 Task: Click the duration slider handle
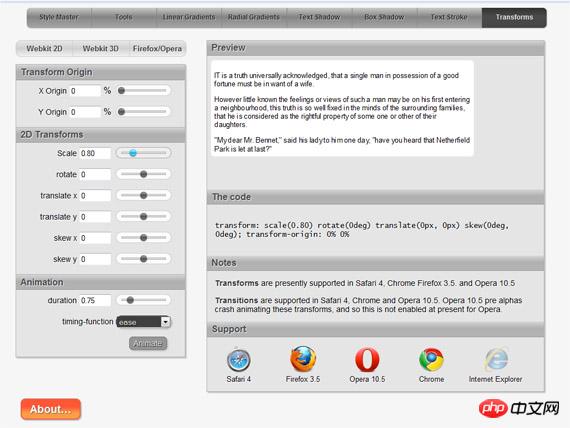tap(130, 300)
